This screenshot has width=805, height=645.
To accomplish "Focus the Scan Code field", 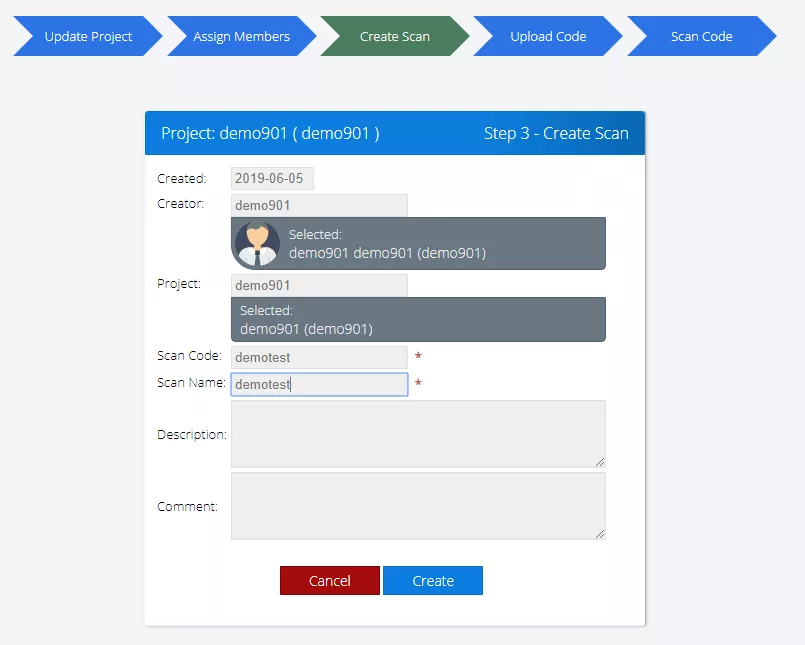I will coord(319,357).
